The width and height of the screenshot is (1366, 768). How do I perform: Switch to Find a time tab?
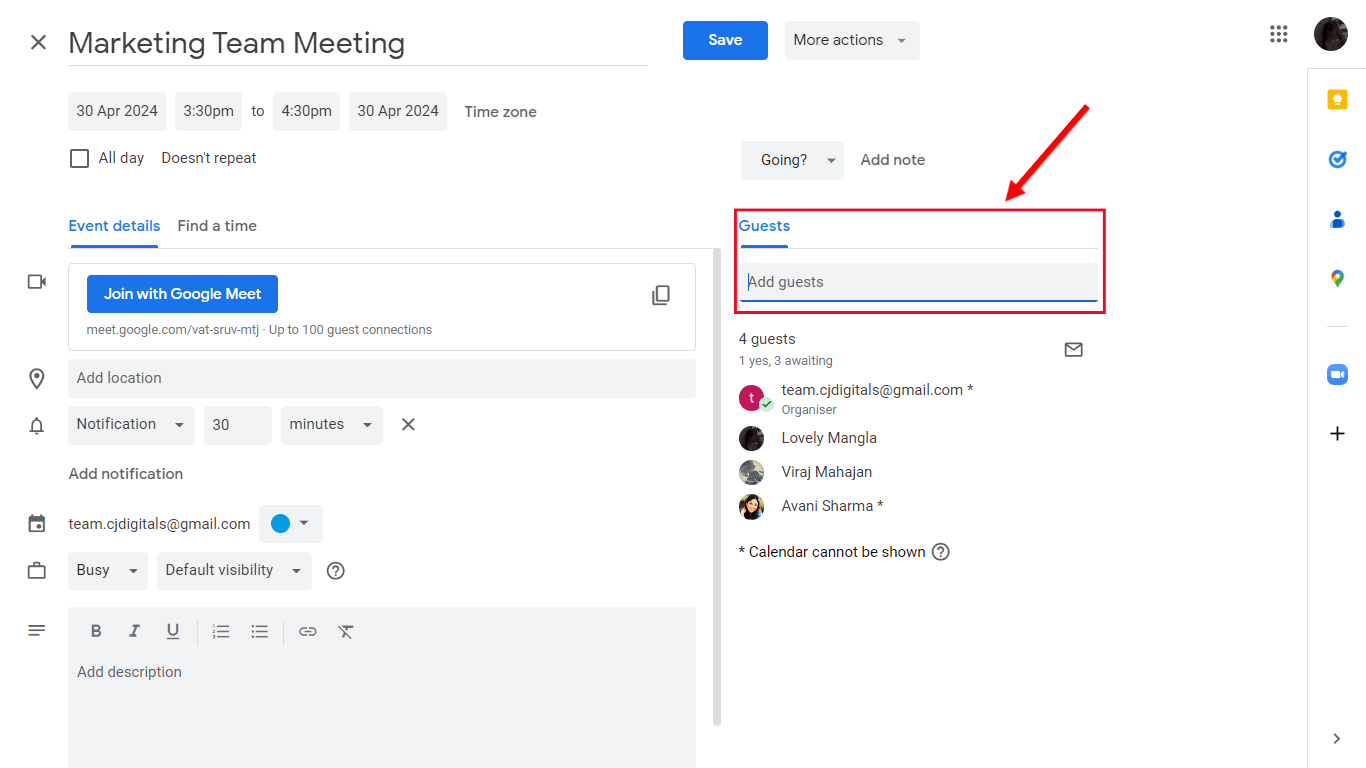click(217, 226)
